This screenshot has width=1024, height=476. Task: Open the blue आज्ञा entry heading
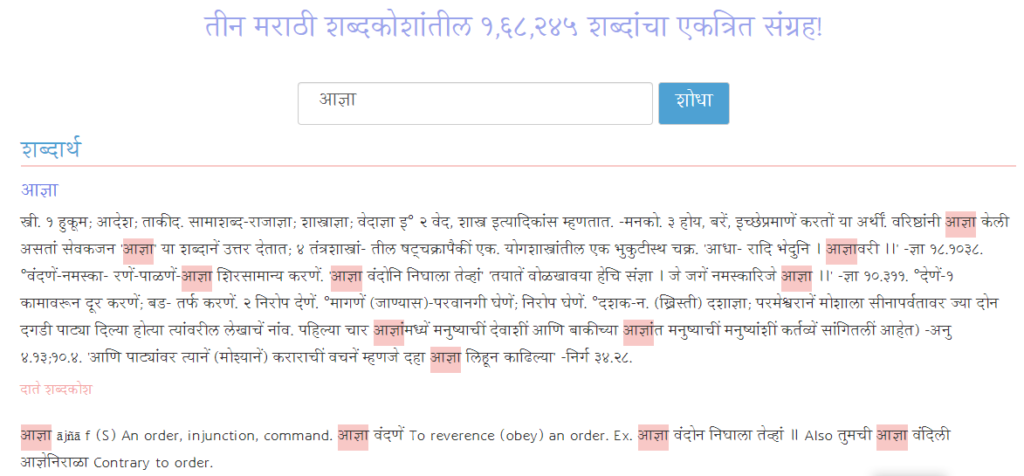[x=40, y=189]
